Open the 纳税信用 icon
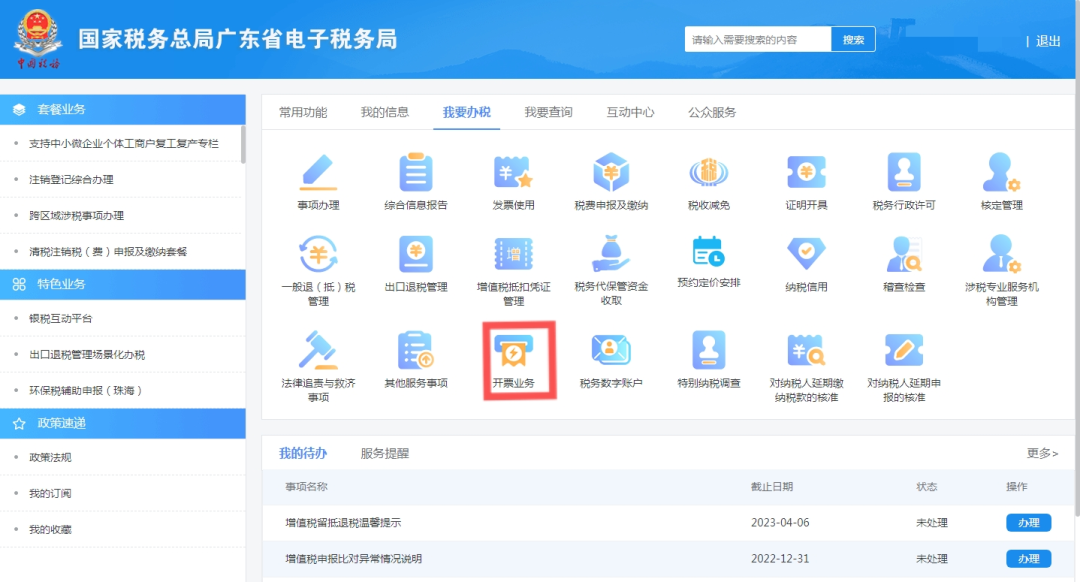 coord(807,254)
